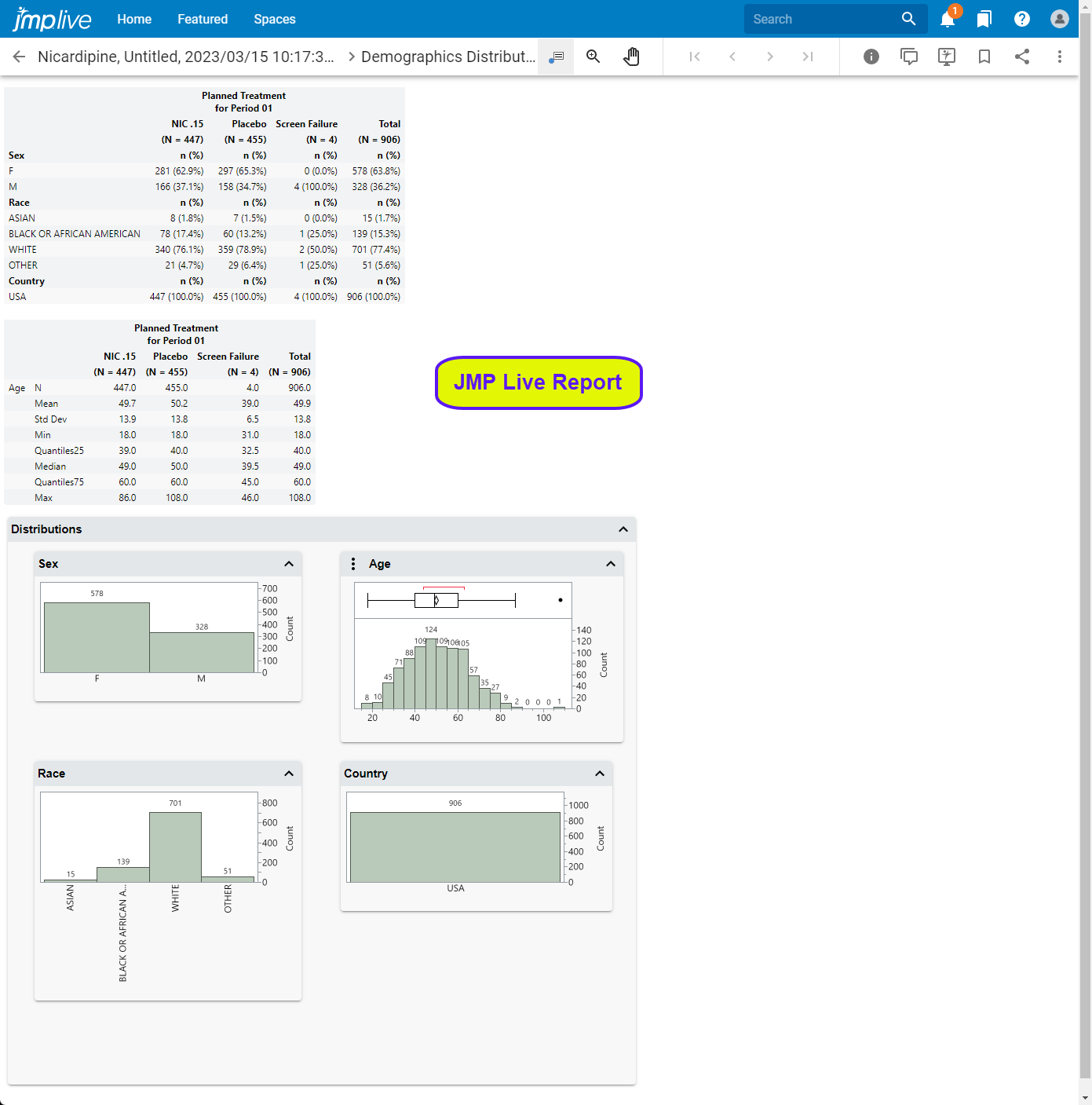Open the Age panel three-dot menu
The height and width of the screenshot is (1105, 1092).
[353, 564]
